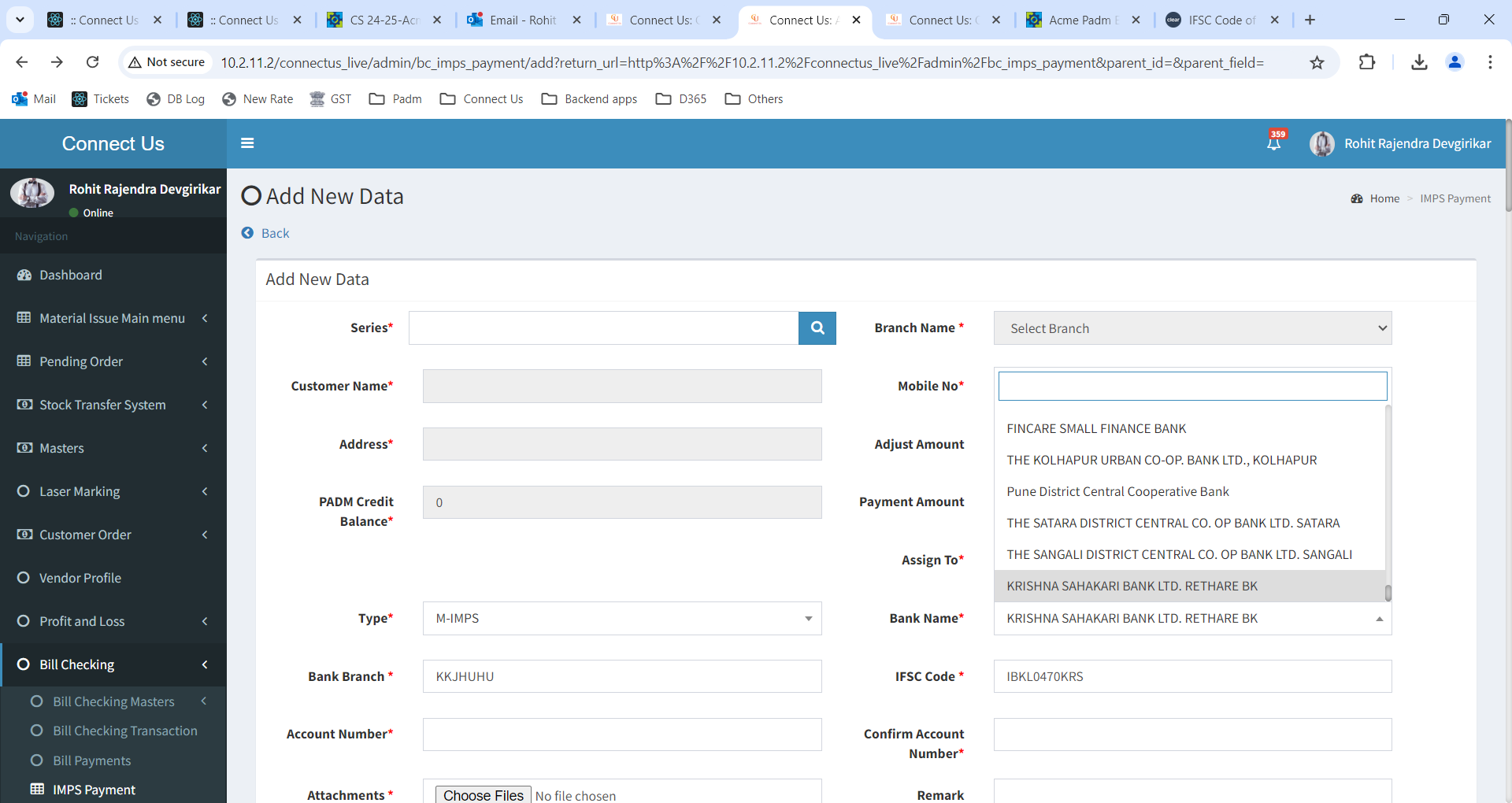Select Pune District Central Cooperative Bank
The height and width of the screenshot is (803, 1512).
point(1189,492)
